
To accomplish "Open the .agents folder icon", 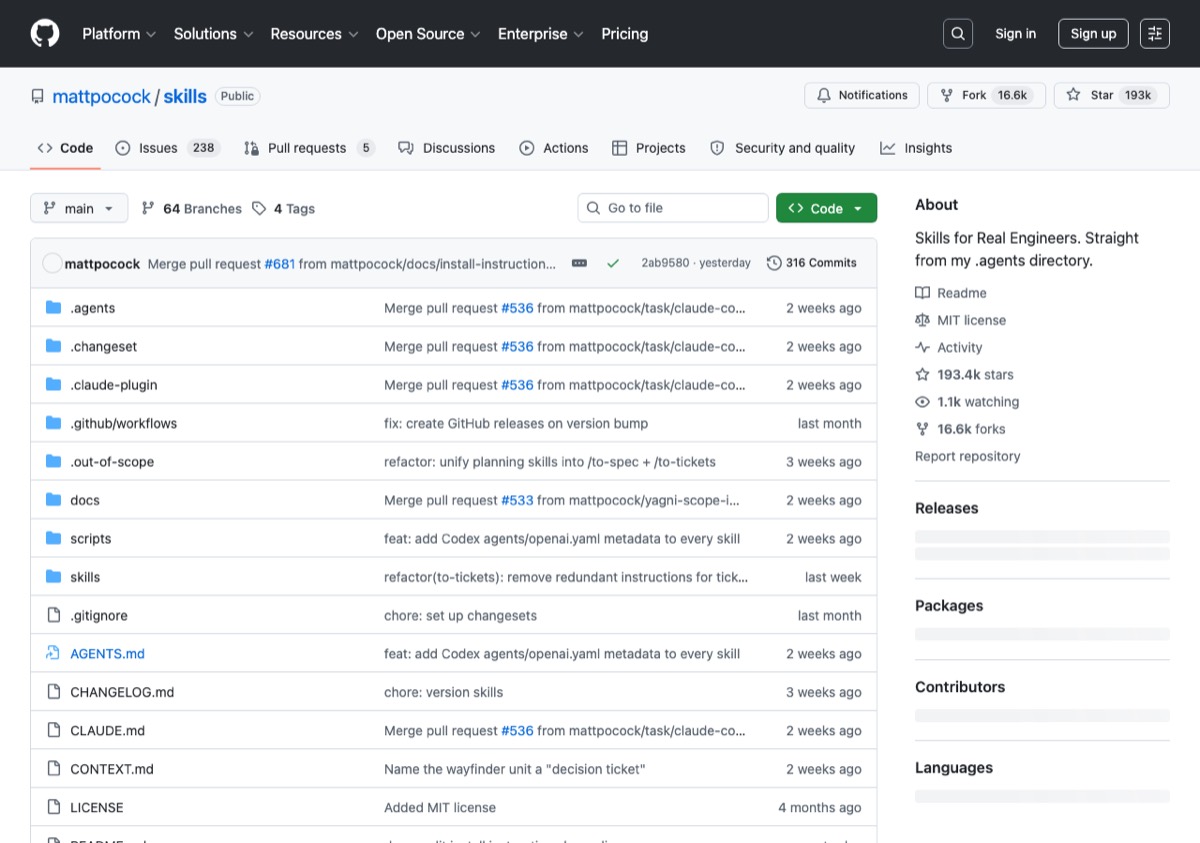I will click(54, 308).
